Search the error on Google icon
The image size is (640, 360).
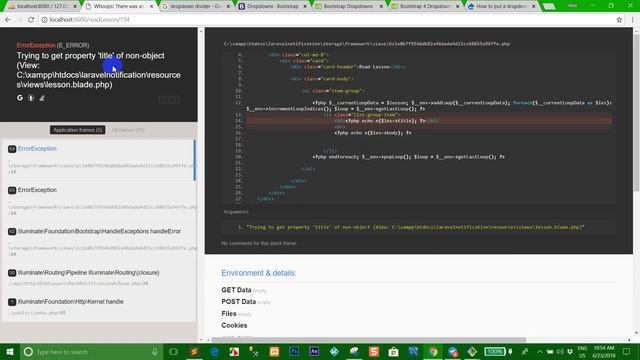point(20,98)
